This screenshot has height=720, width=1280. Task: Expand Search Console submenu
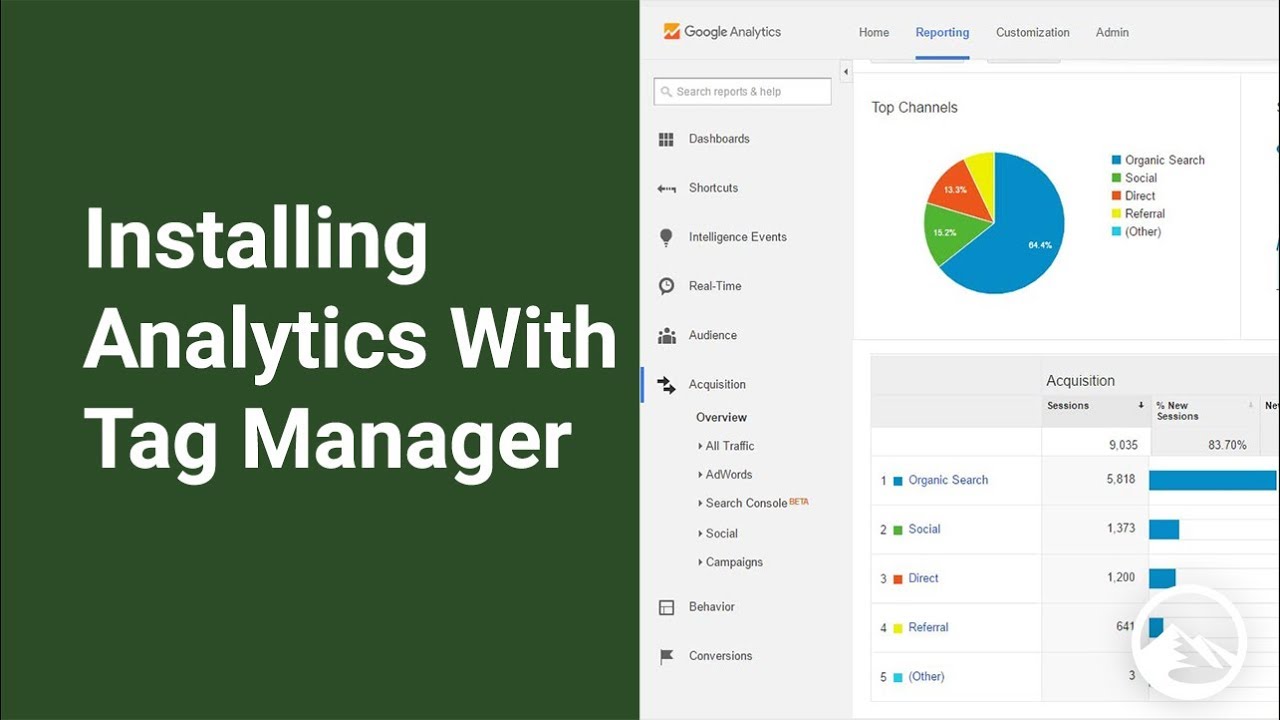(x=753, y=503)
